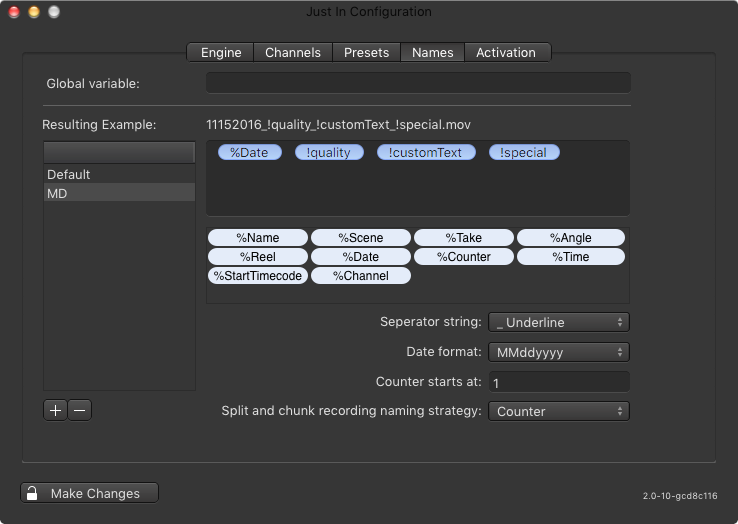Select the !special token in the pattern
The width and height of the screenshot is (738, 524).
524,153
